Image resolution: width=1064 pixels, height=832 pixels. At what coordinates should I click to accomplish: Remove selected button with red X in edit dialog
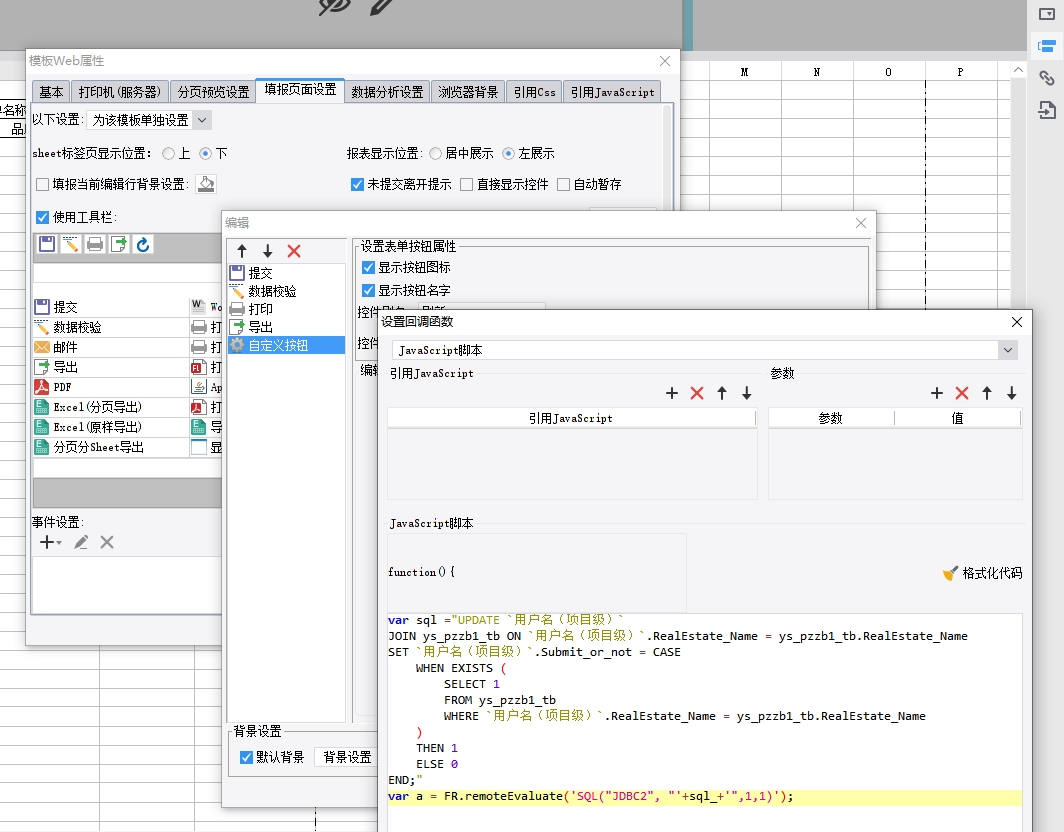point(294,251)
